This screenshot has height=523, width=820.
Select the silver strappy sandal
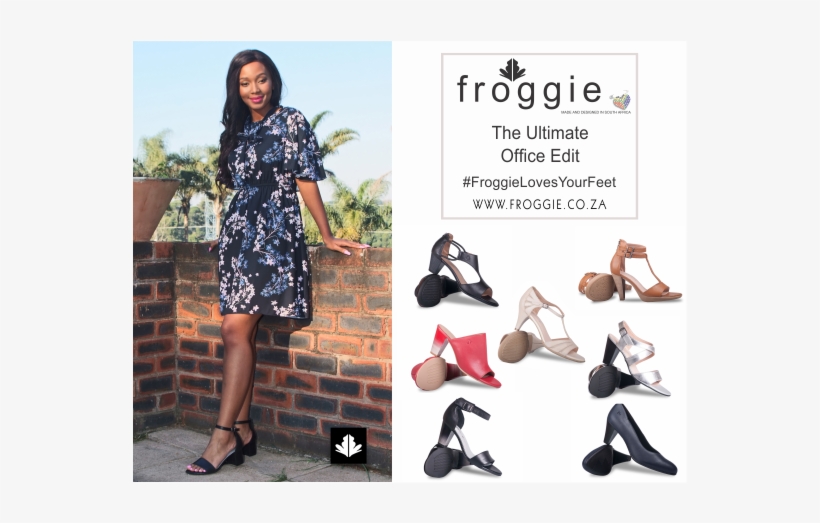pos(629,359)
